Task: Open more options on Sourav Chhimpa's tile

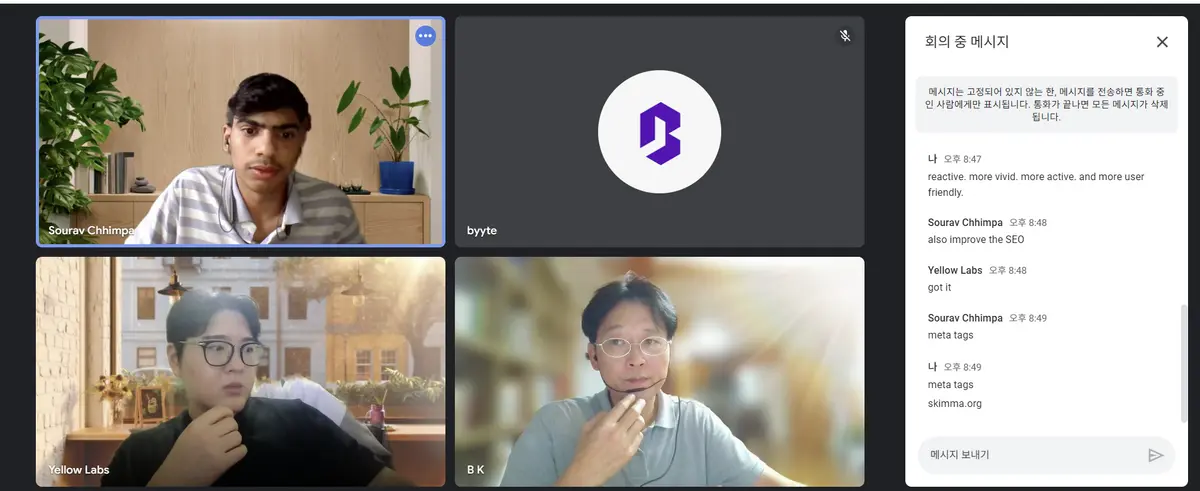Action: pos(426,36)
